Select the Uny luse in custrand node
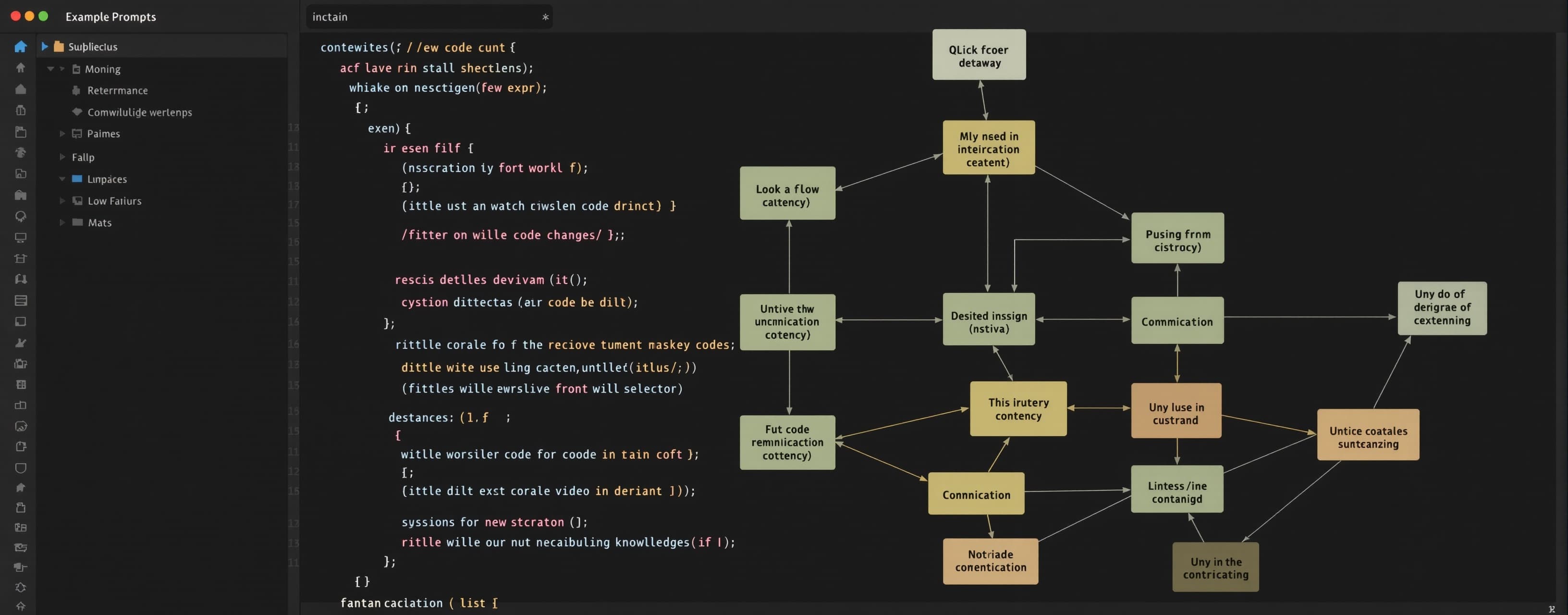The height and width of the screenshot is (615, 1568). 1176,410
